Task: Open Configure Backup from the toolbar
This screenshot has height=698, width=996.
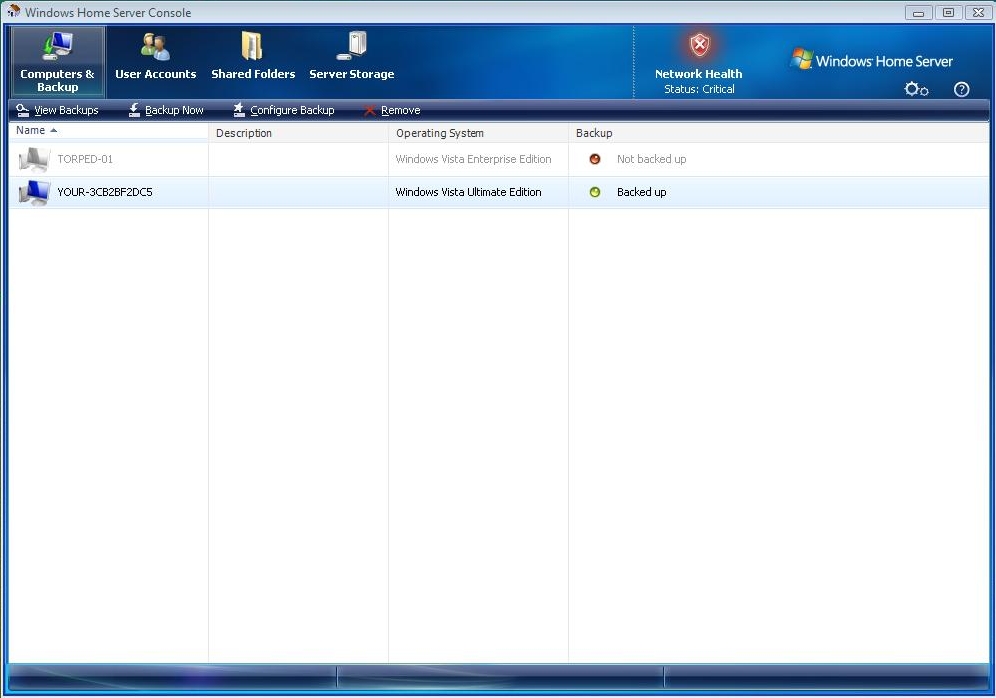Action: click(283, 110)
